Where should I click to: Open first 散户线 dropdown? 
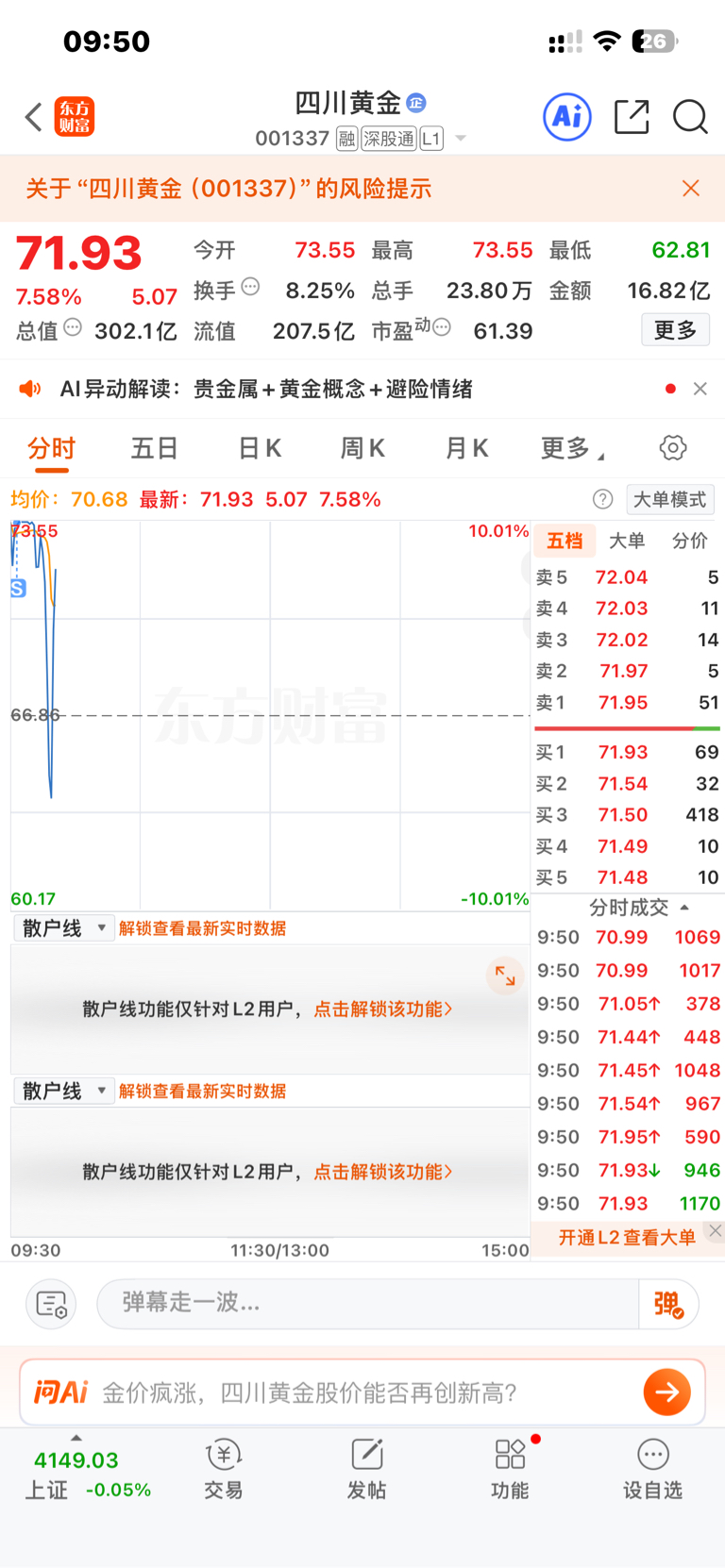click(x=63, y=928)
